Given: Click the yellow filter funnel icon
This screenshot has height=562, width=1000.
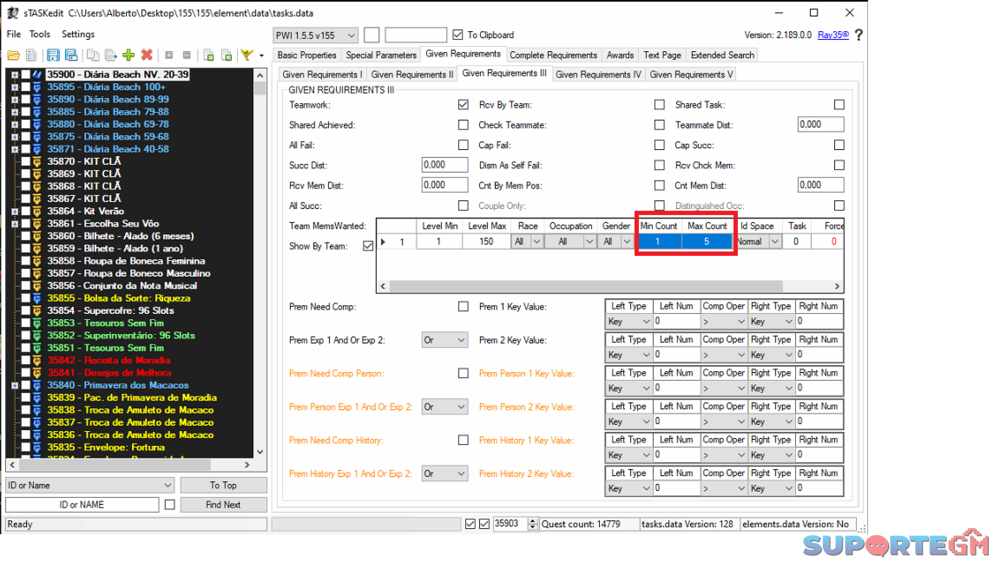Looking at the screenshot, I should point(247,55).
